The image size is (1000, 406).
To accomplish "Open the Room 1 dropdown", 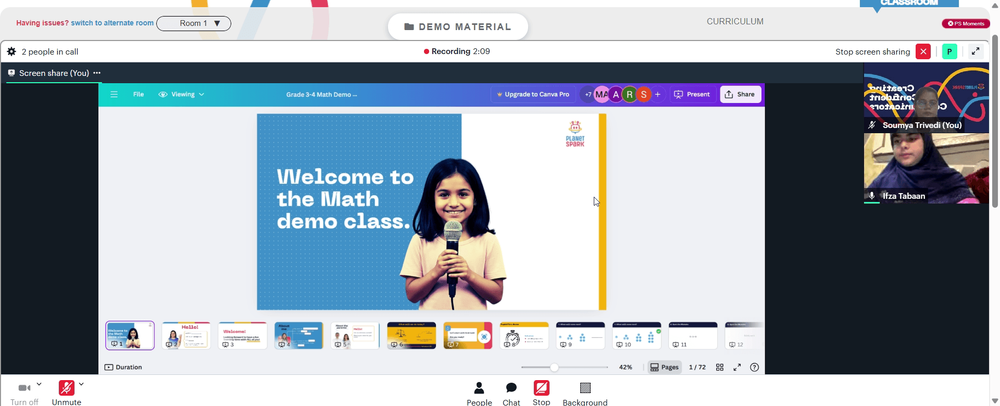I will pyautogui.click(x=194, y=24).
